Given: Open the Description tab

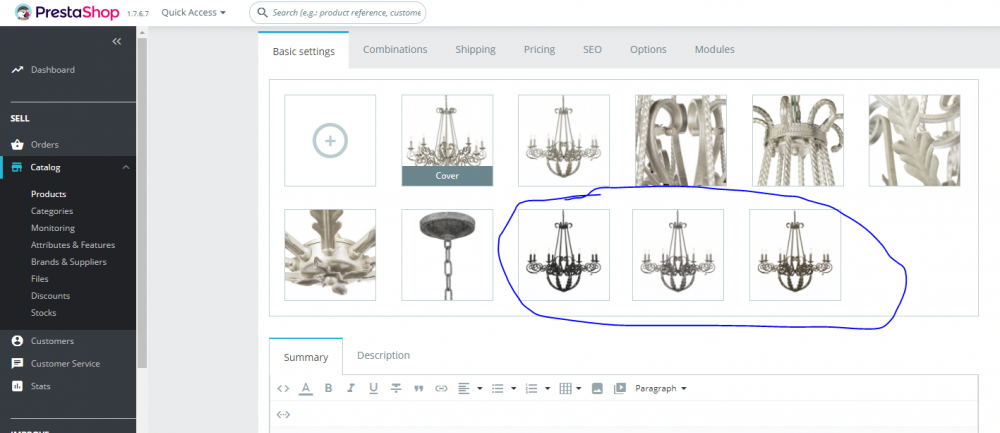Looking at the screenshot, I should point(383,355).
